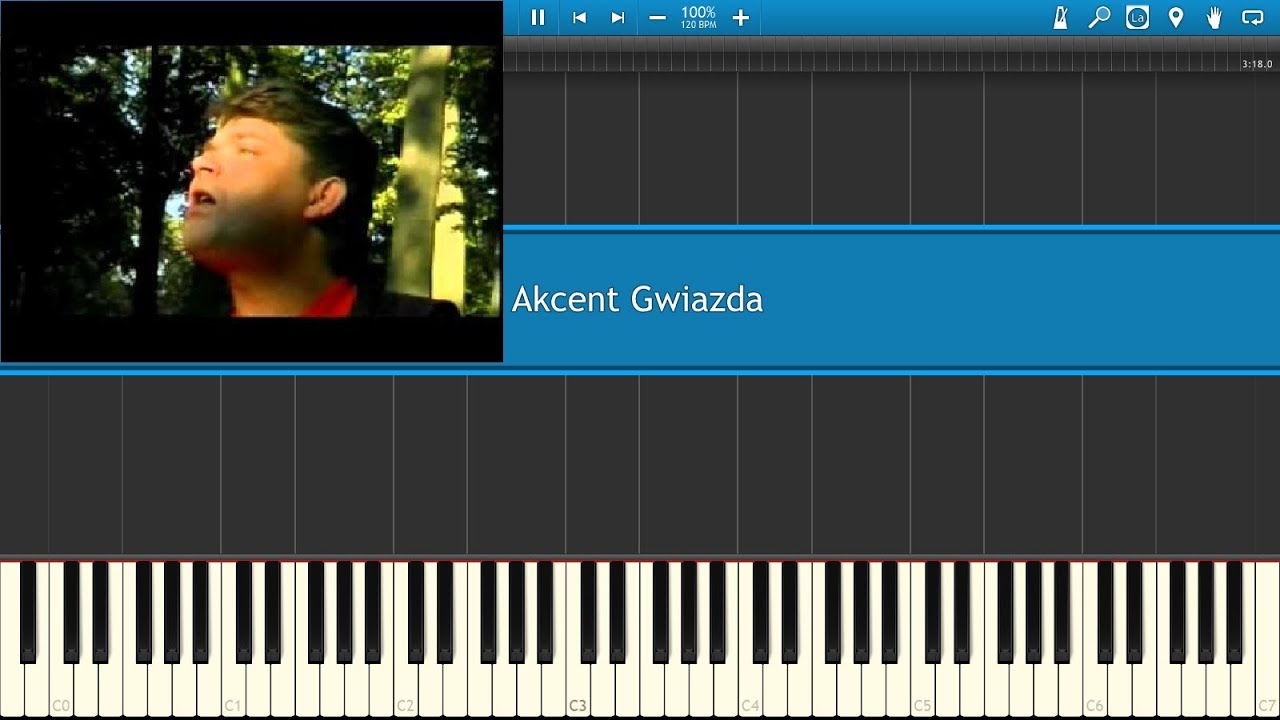Screen dimensions: 1280x720
Task: Toggle the metronome icon
Action: [1060, 17]
